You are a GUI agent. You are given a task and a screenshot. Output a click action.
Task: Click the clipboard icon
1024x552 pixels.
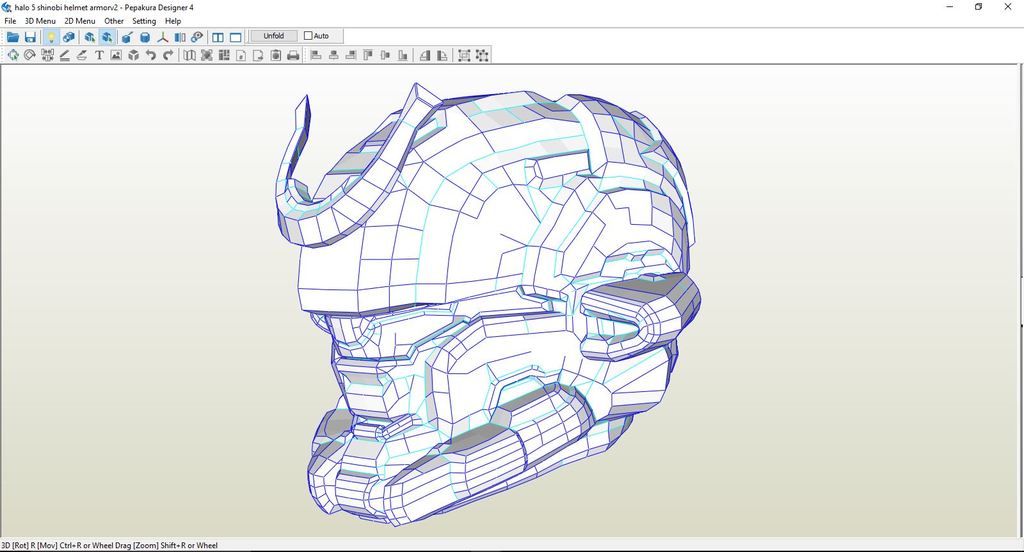click(276, 56)
